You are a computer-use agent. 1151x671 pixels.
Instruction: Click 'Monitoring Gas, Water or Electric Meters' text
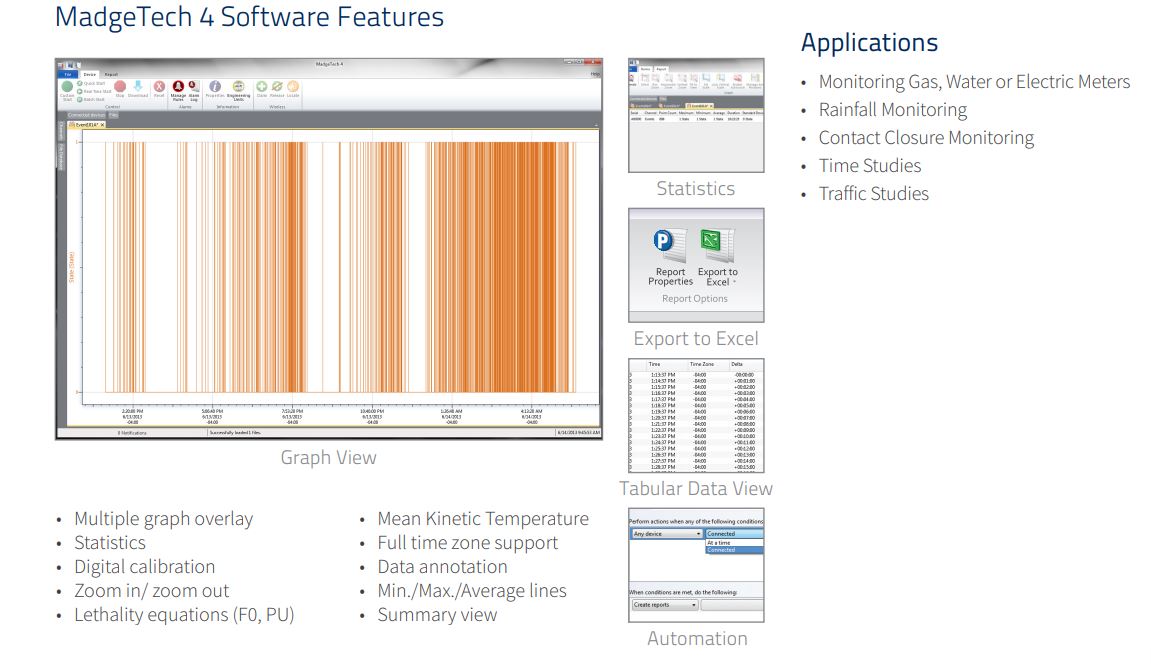click(x=974, y=81)
